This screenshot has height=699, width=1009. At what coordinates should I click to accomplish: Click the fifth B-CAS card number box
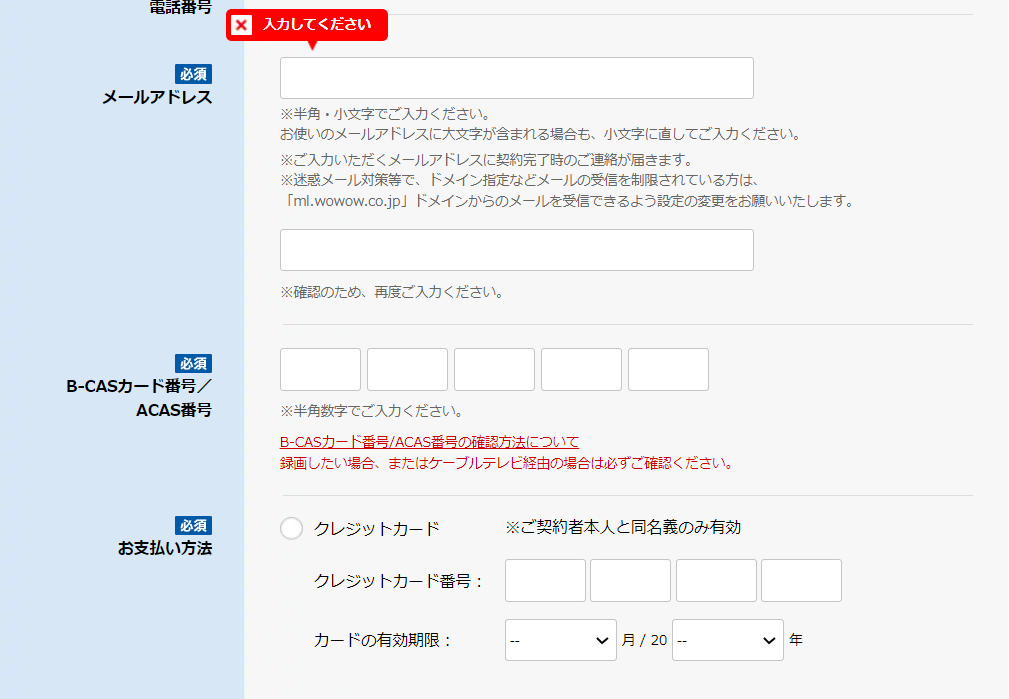(x=668, y=370)
